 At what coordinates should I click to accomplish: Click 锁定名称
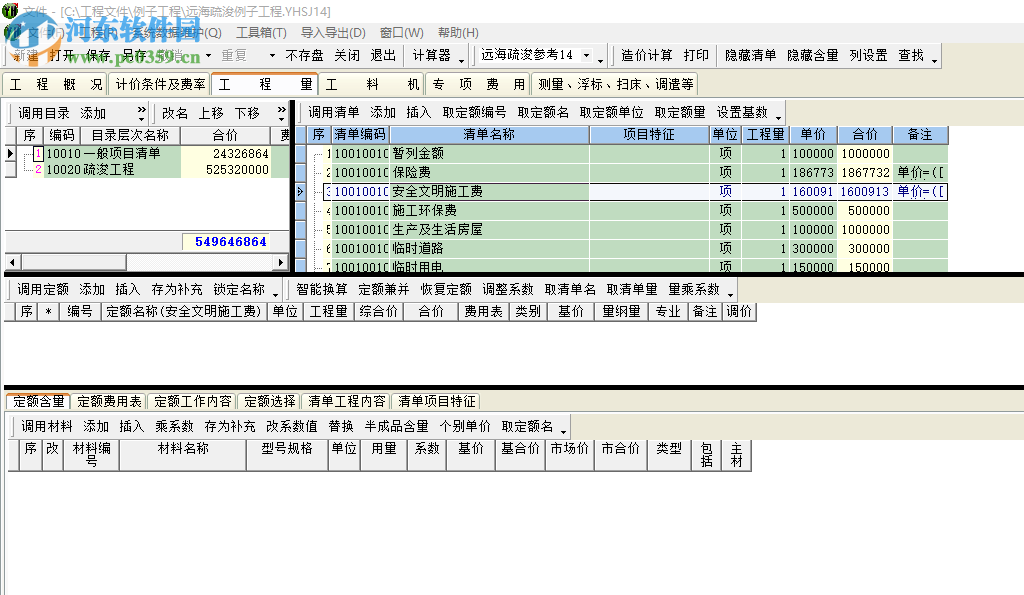[x=238, y=289]
